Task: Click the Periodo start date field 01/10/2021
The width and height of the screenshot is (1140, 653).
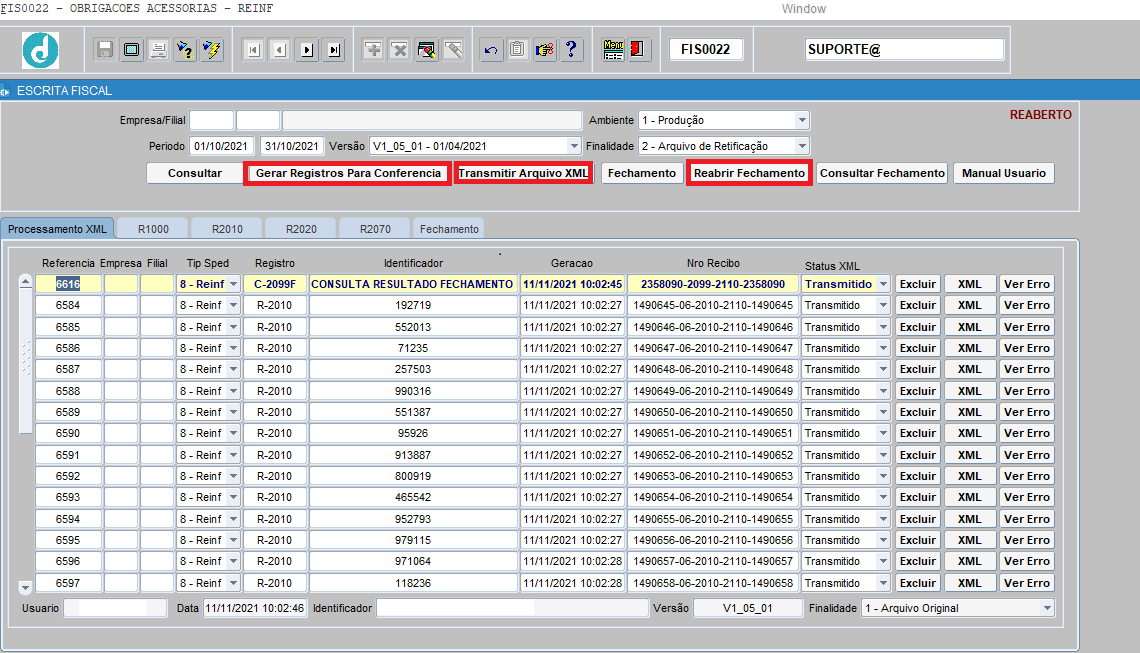Action: [x=221, y=146]
